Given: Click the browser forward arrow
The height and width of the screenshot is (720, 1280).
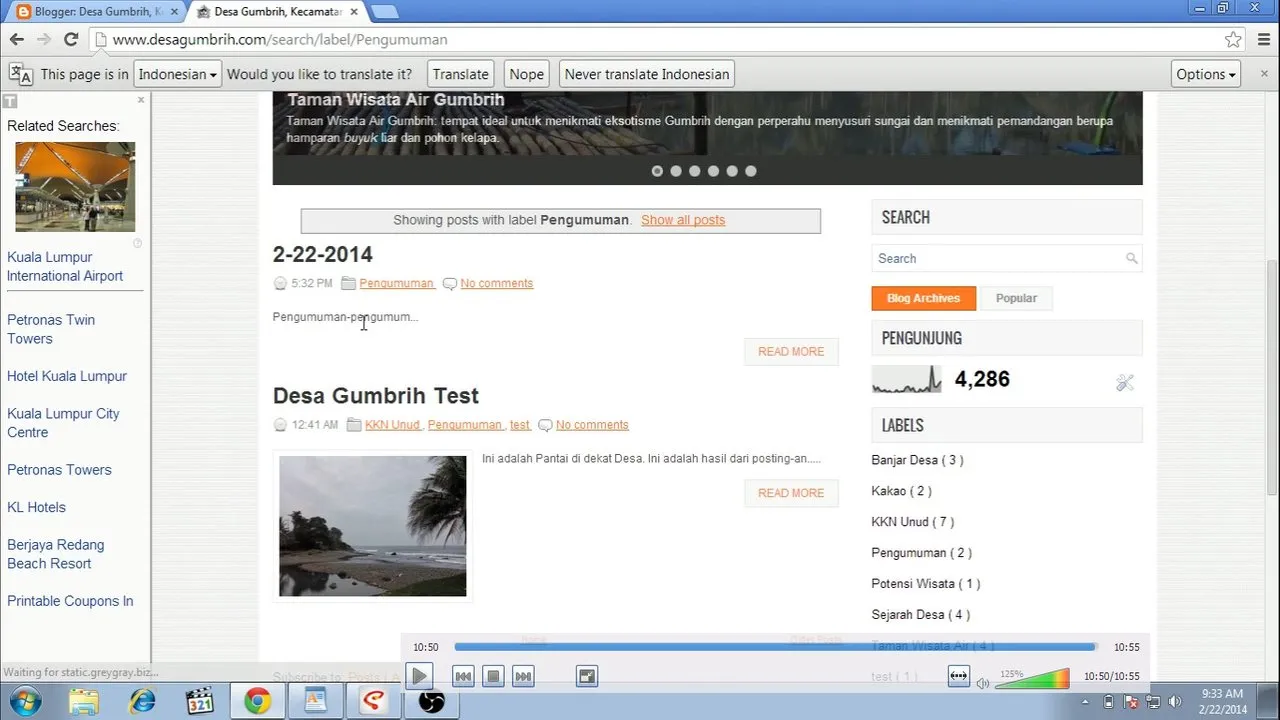Looking at the screenshot, I should [x=44, y=40].
